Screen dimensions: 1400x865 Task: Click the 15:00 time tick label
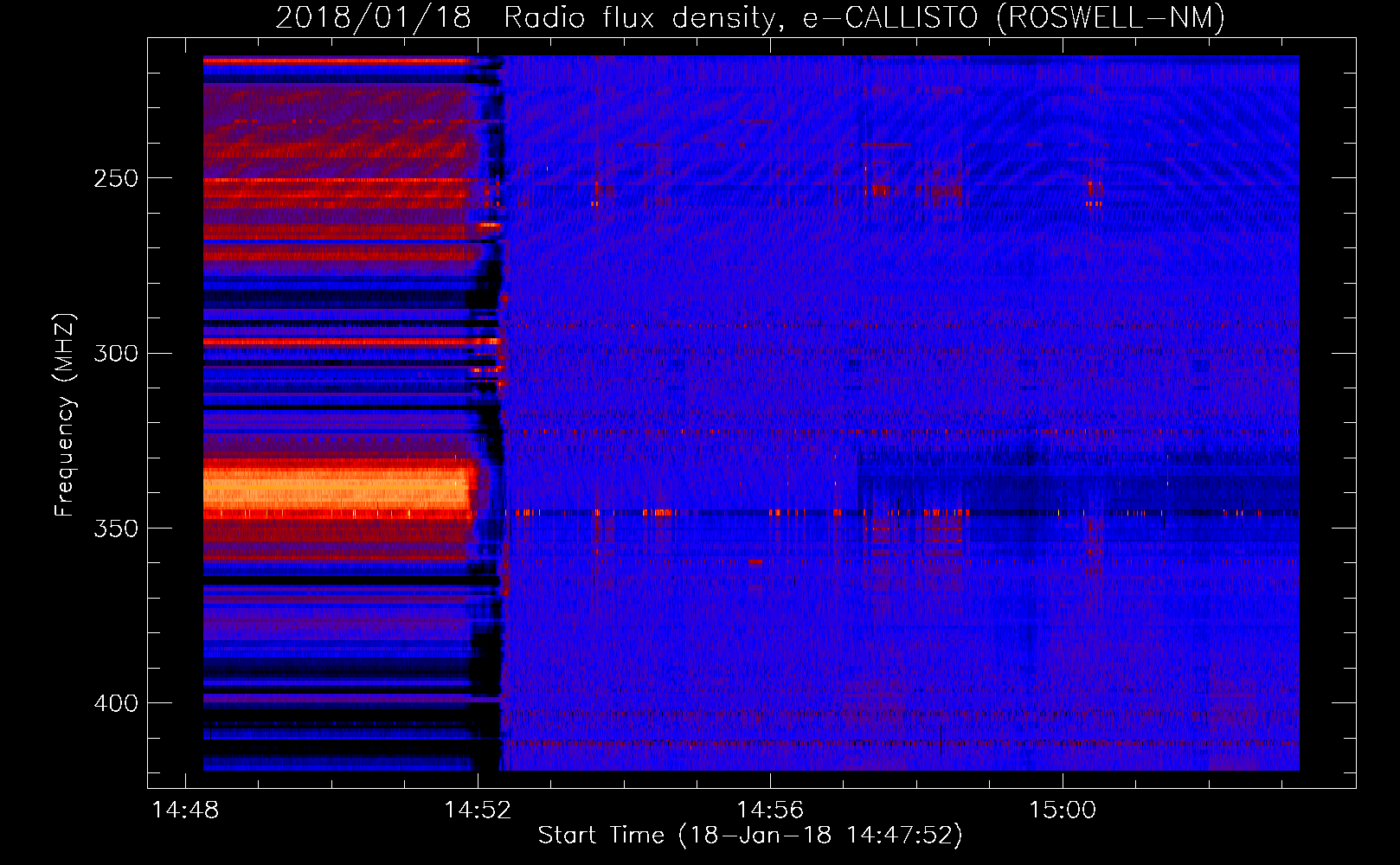1063,810
